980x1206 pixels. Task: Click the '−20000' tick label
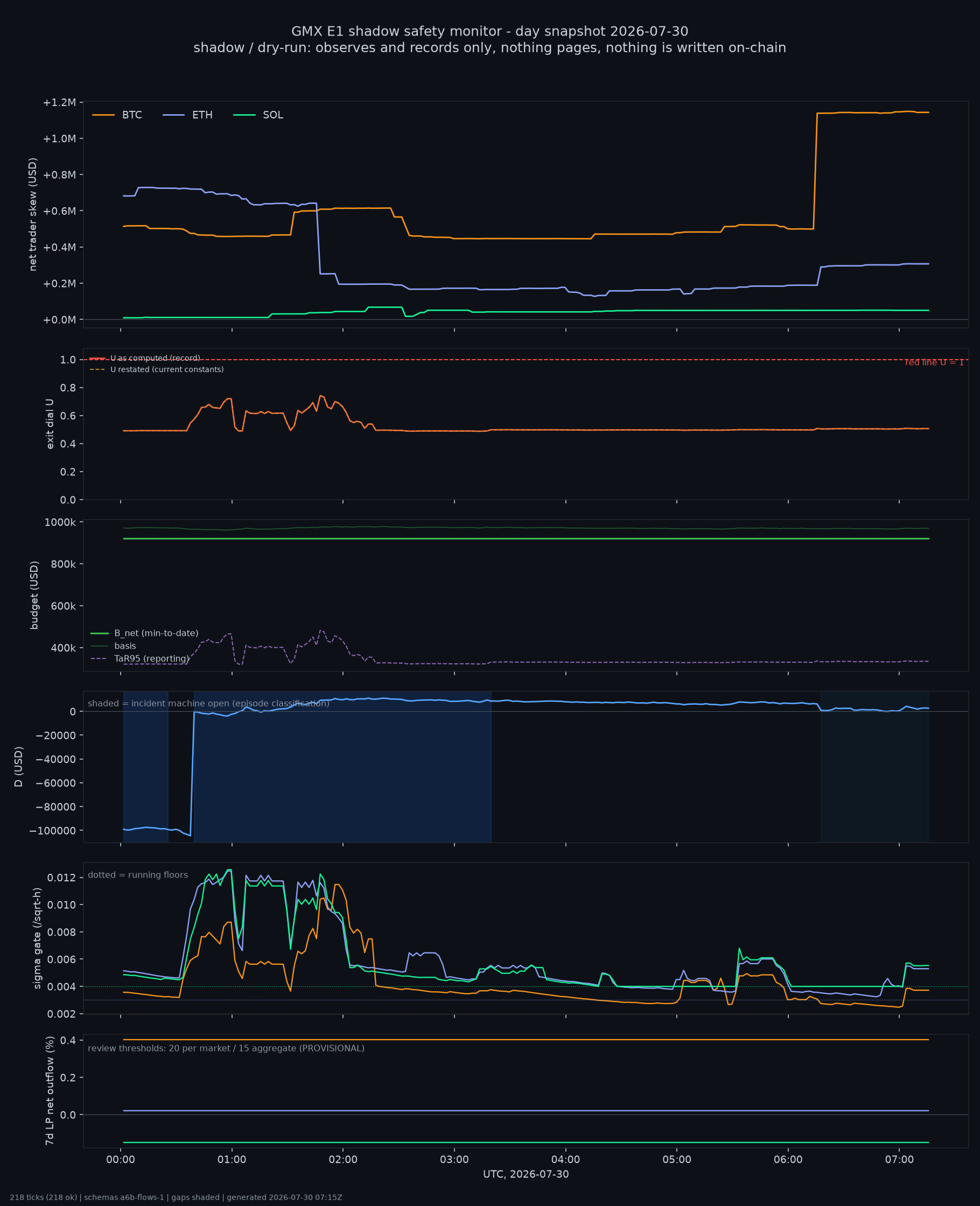click(55, 735)
